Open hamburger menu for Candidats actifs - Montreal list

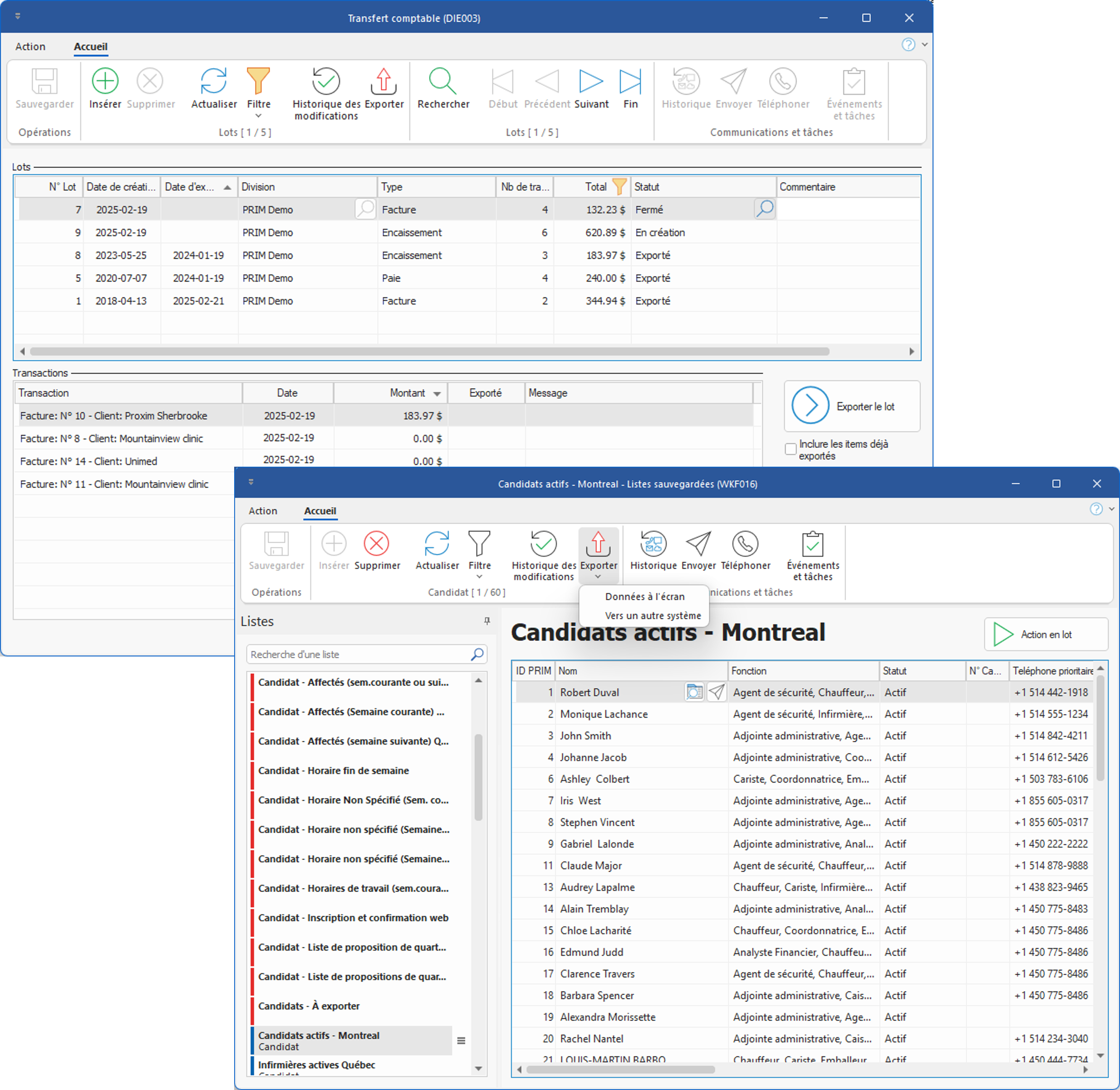[461, 1041]
